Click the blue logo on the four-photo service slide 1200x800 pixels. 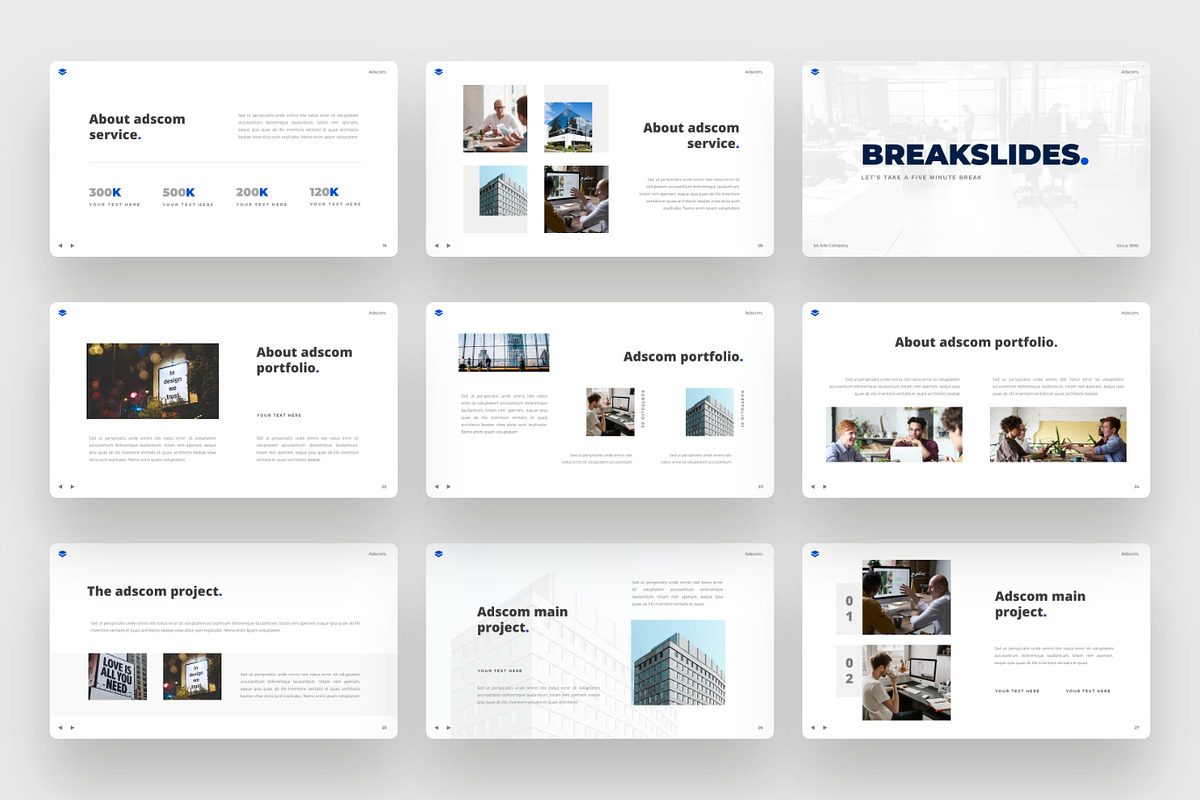tap(438, 72)
